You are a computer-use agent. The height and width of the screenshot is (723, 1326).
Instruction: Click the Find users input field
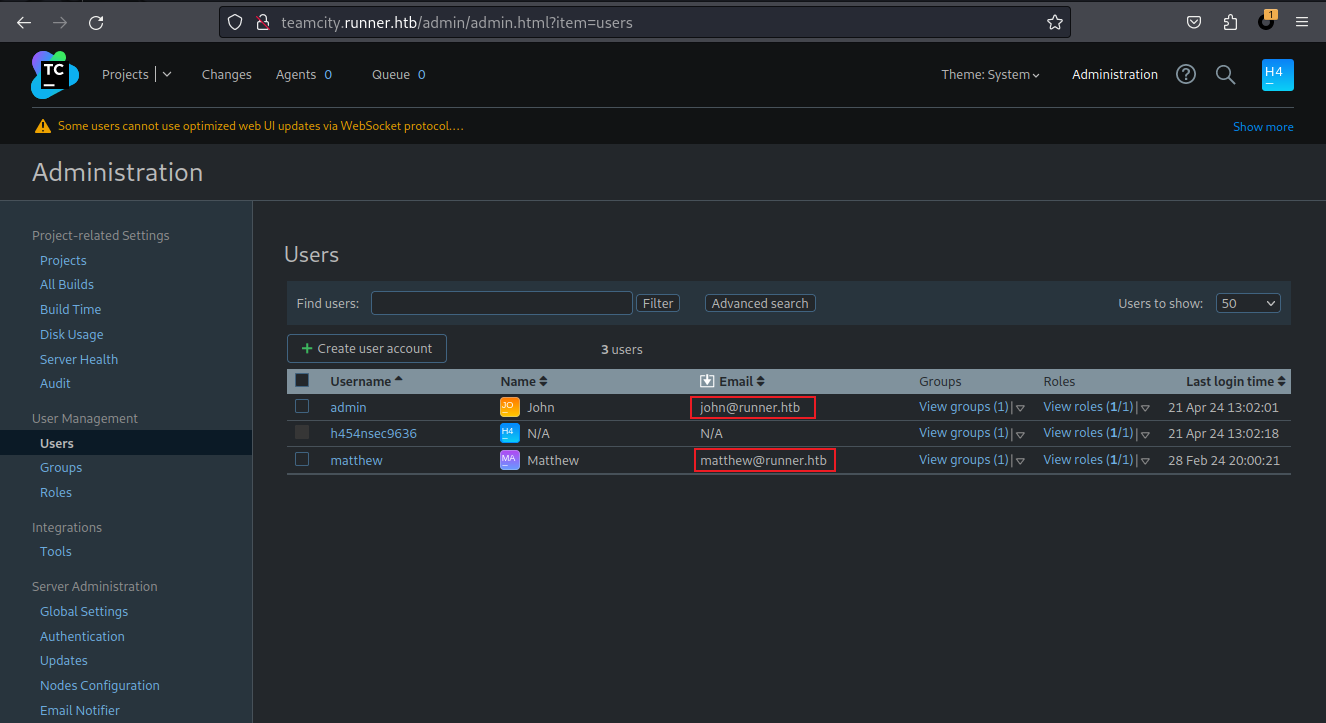click(x=502, y=303)
